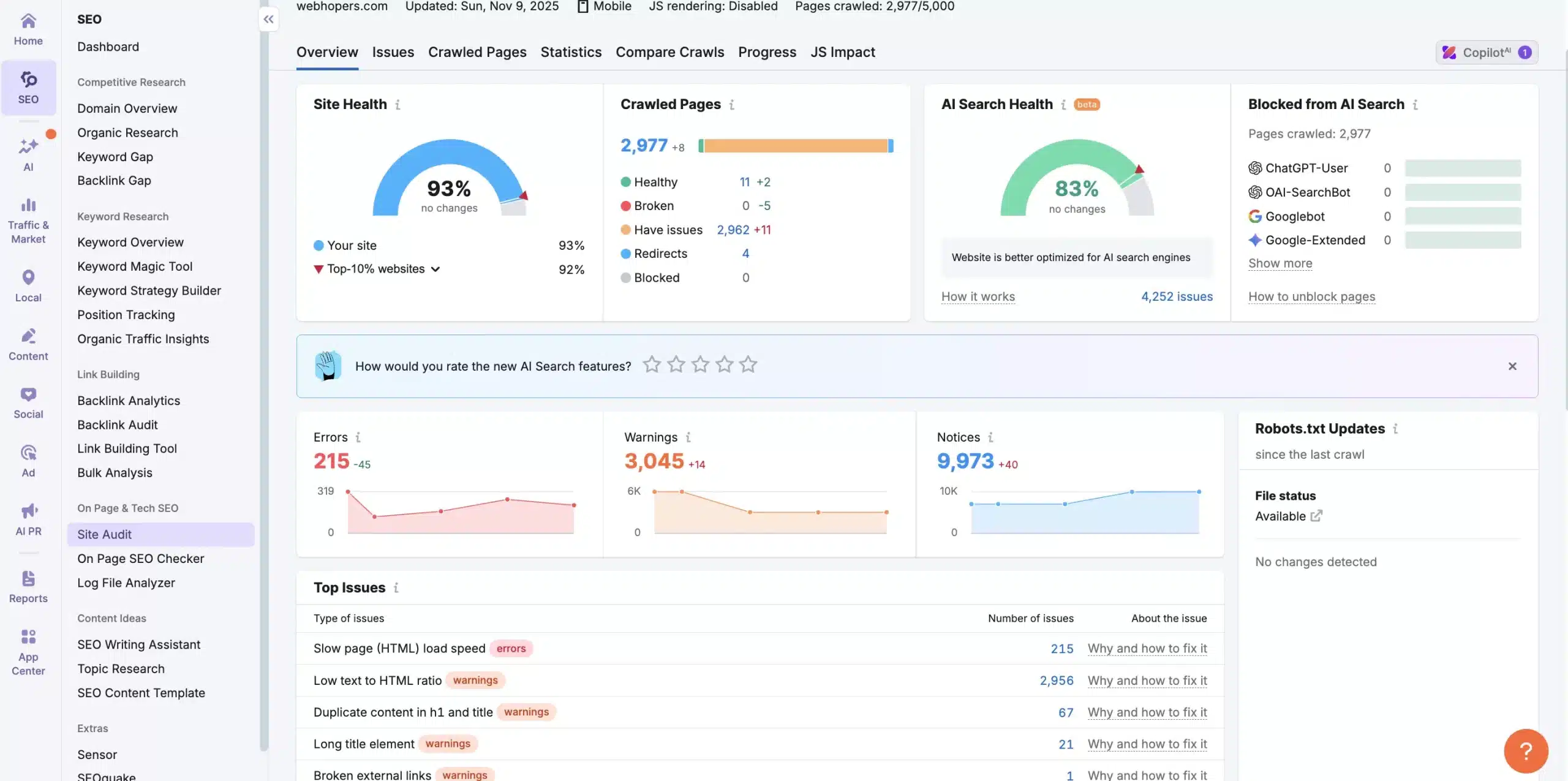The height and width of the screenshot is (781, 1568).
Task: Open robots.txt via Available external-link icon
Action: tap(1316, 516)
